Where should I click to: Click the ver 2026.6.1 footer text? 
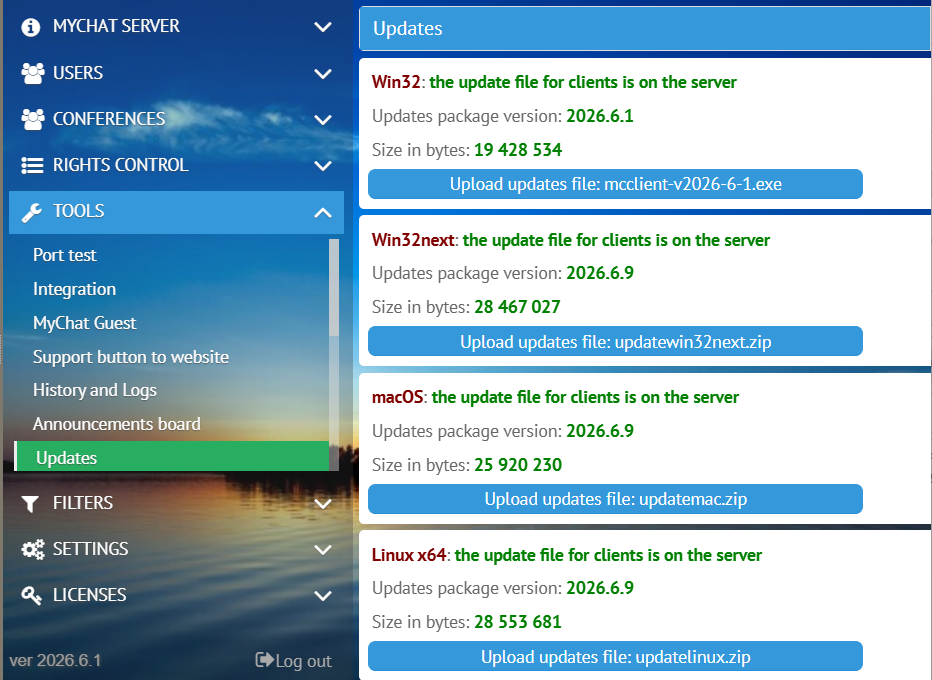point(55,660)
